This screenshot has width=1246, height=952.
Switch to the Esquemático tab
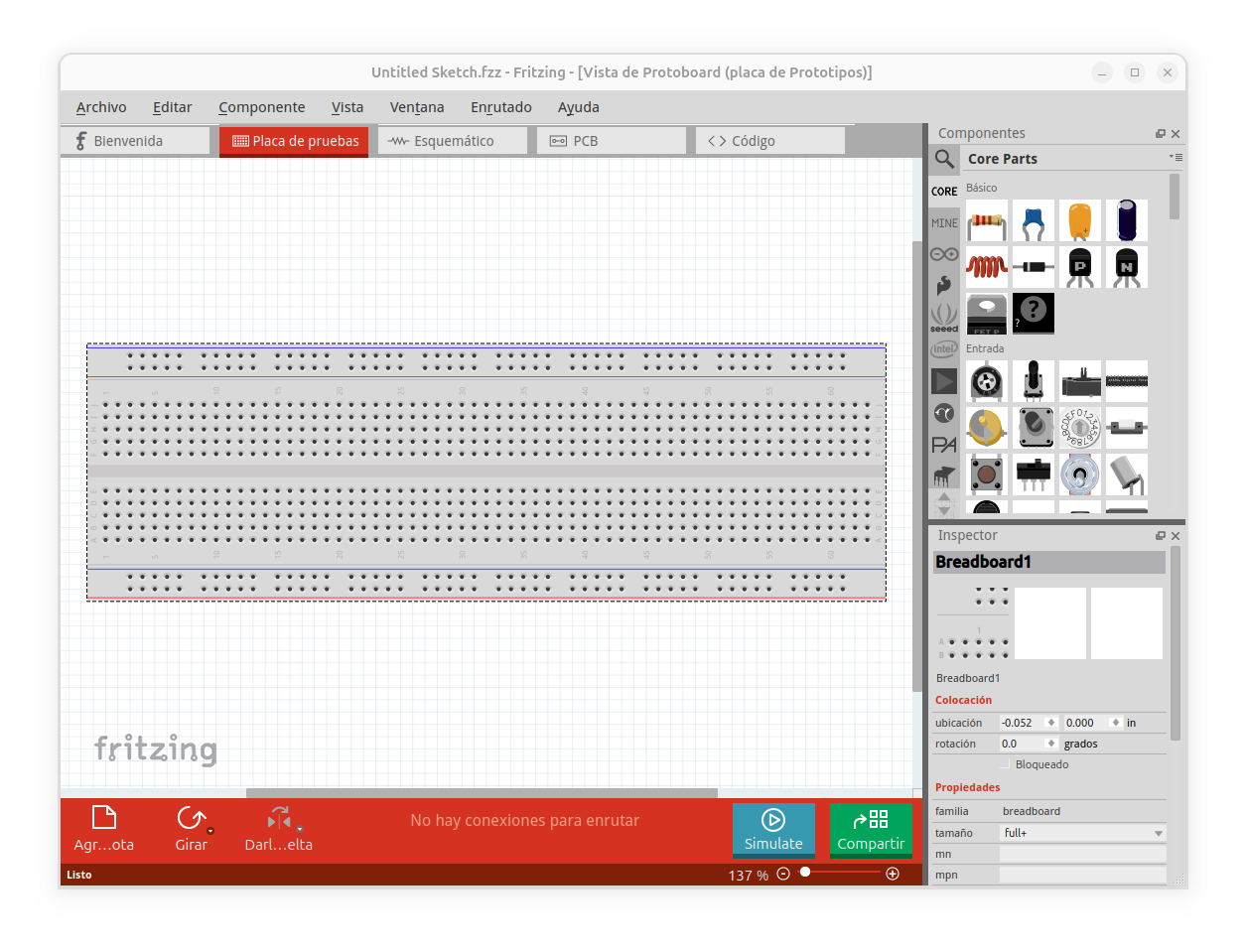coord(453,141)
